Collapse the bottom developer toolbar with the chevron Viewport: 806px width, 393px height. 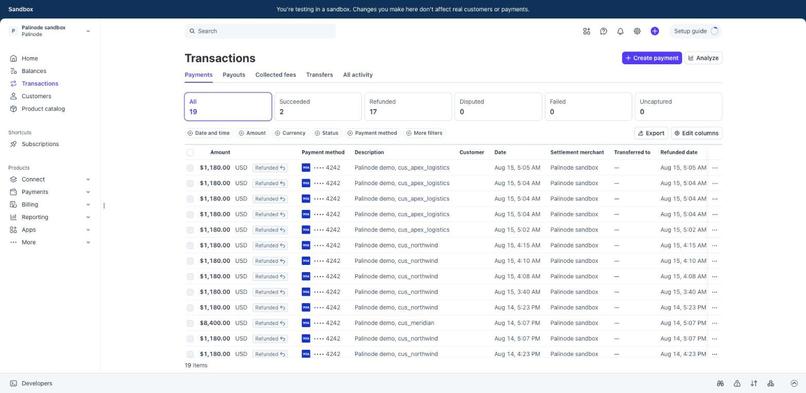pyautogui.click(x=794, y=384)
